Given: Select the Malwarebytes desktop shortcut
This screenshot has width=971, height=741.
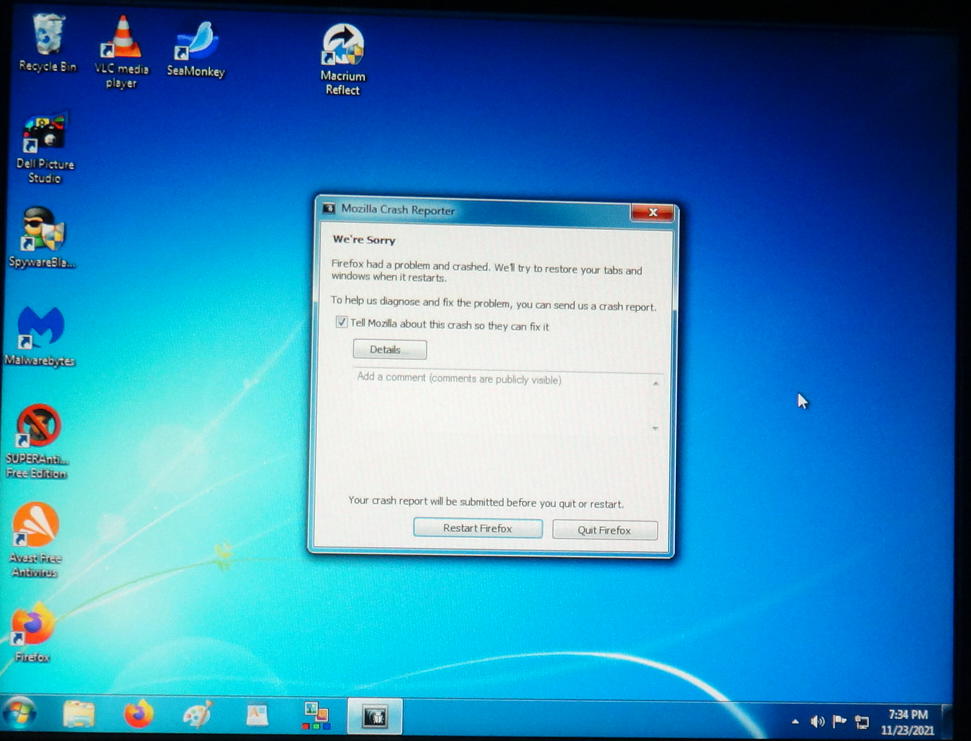Looking at the screenshot, I should (40, 336).
